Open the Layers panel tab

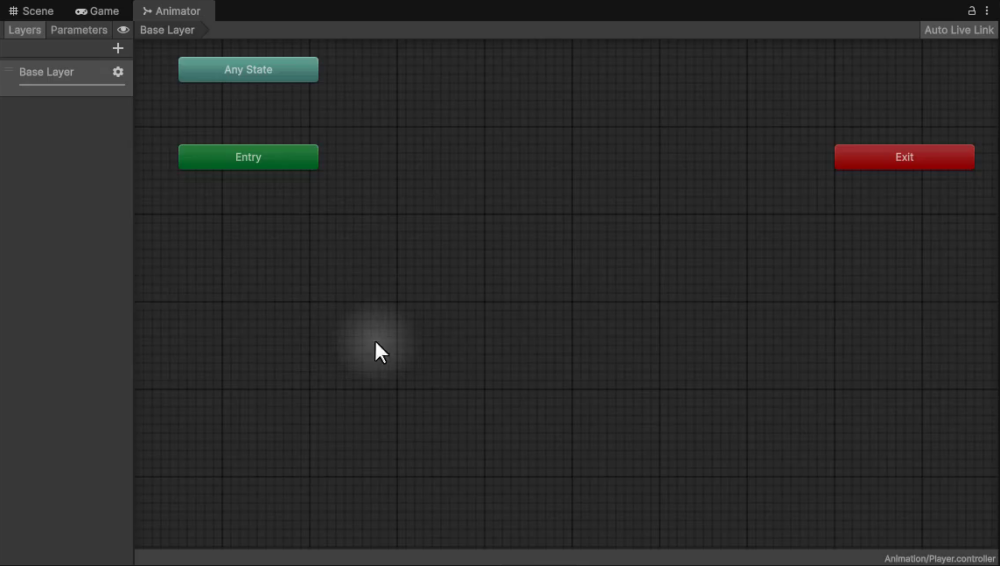point(25,30)
